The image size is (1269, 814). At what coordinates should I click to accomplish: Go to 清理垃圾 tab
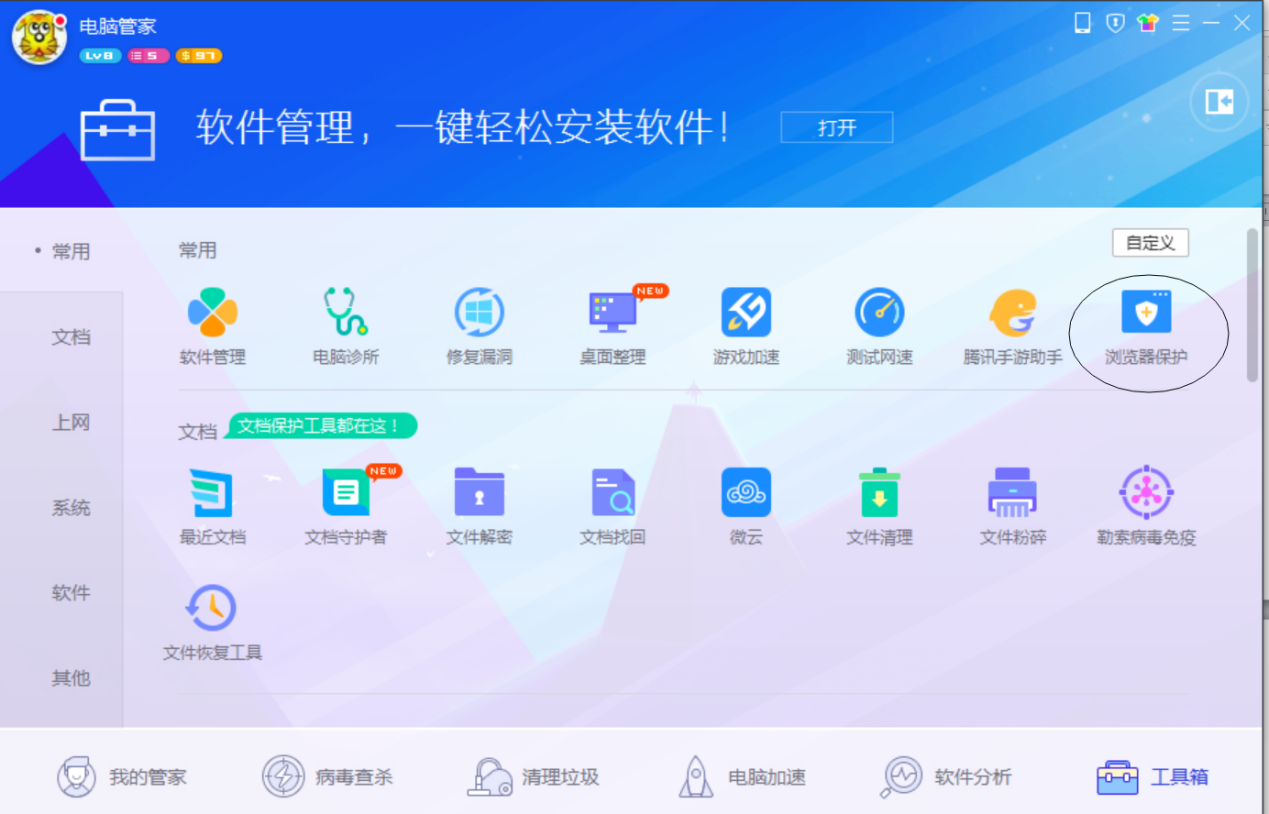pyautogui.click(x=533, y=776)
